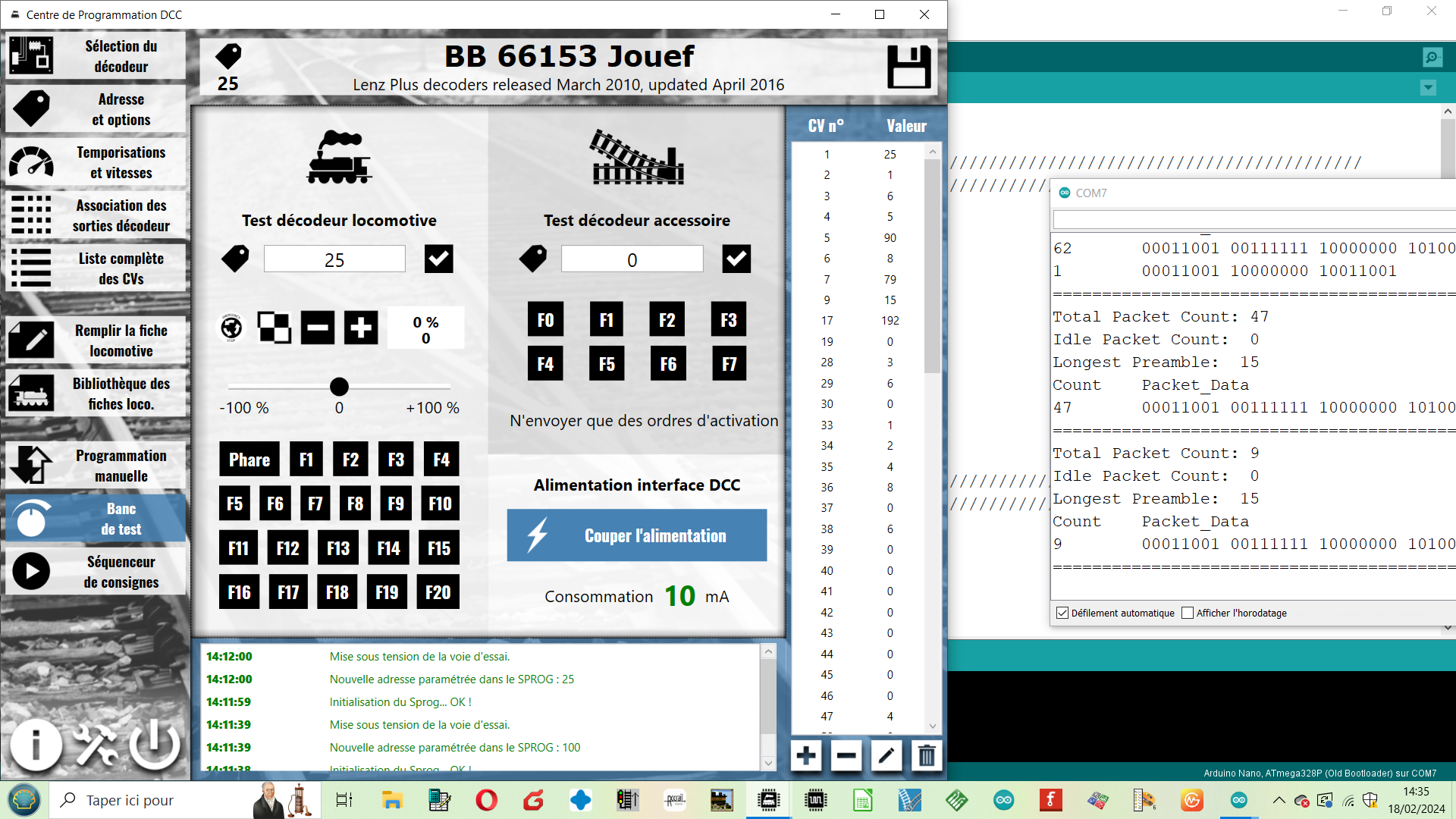
Task: Decrease locomotive speed with minus icon
Action: pos(317,328)
